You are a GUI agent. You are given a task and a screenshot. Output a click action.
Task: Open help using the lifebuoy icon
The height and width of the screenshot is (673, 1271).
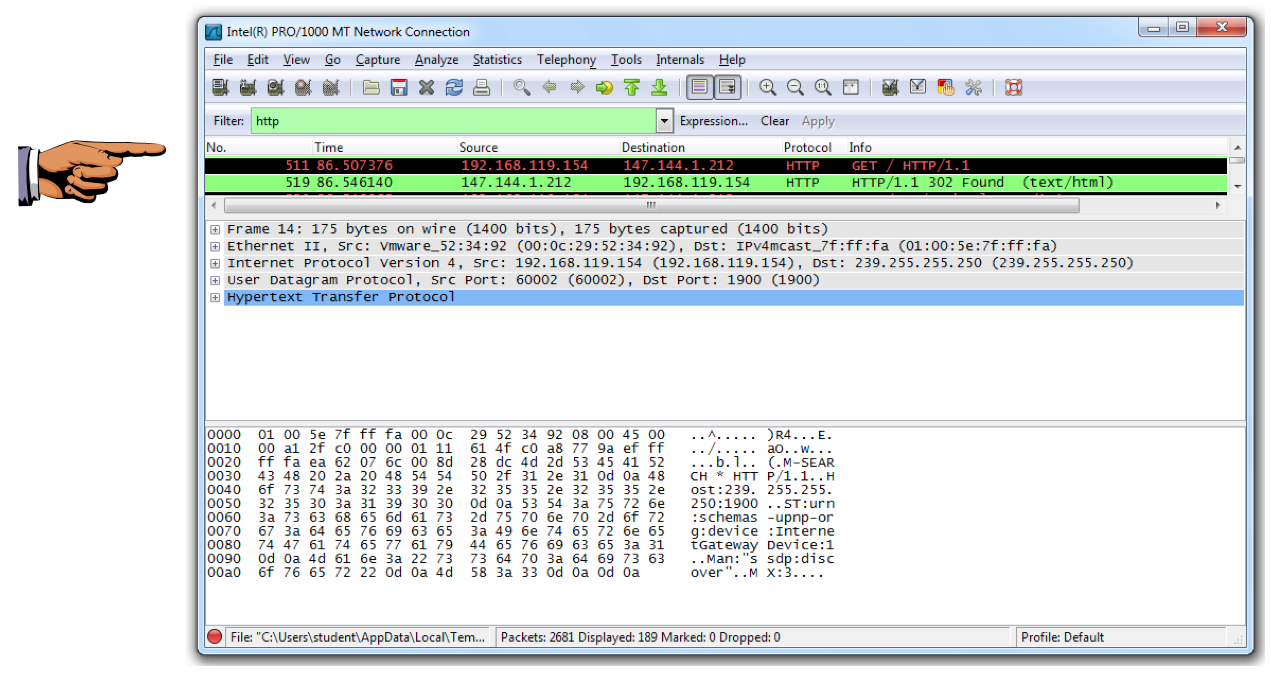1014,88
